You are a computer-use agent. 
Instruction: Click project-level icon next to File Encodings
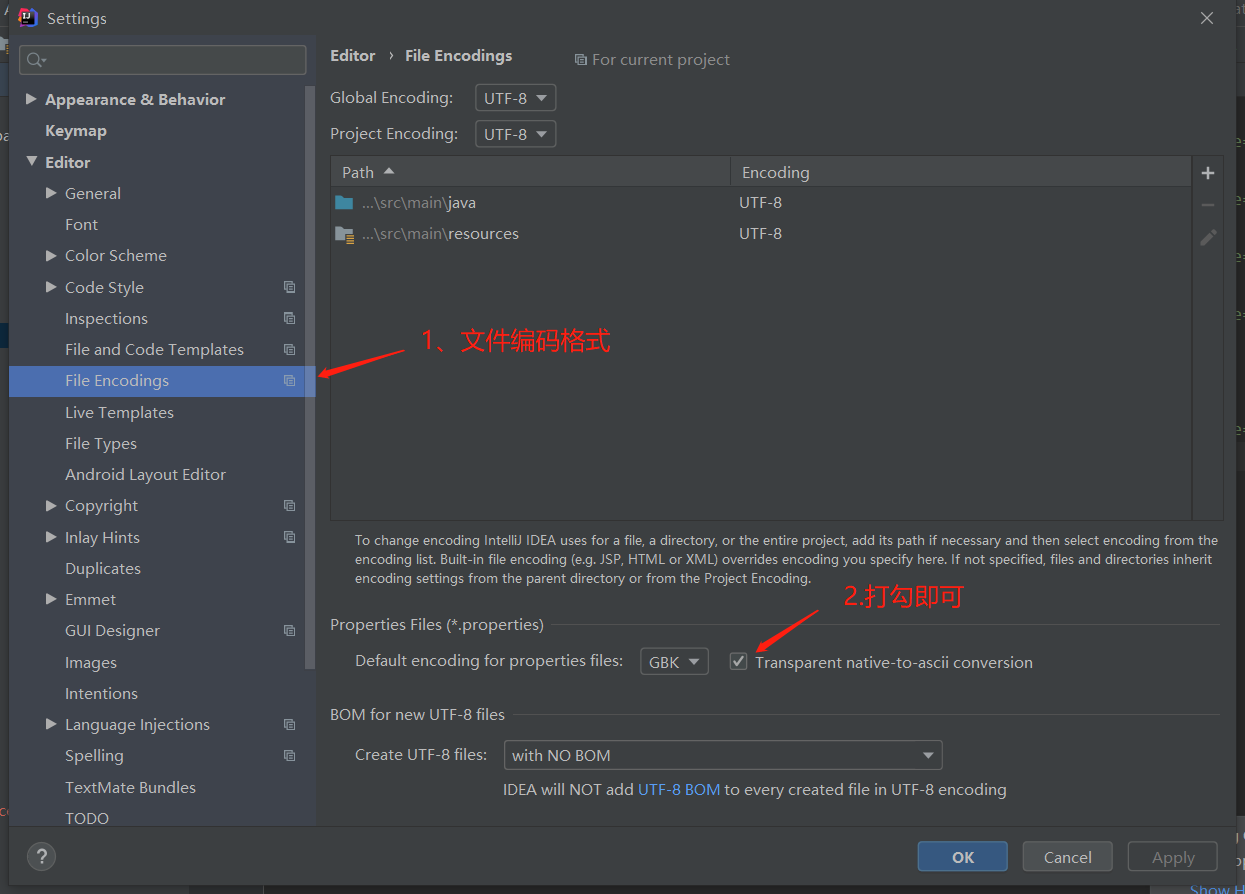coord(289,381)
